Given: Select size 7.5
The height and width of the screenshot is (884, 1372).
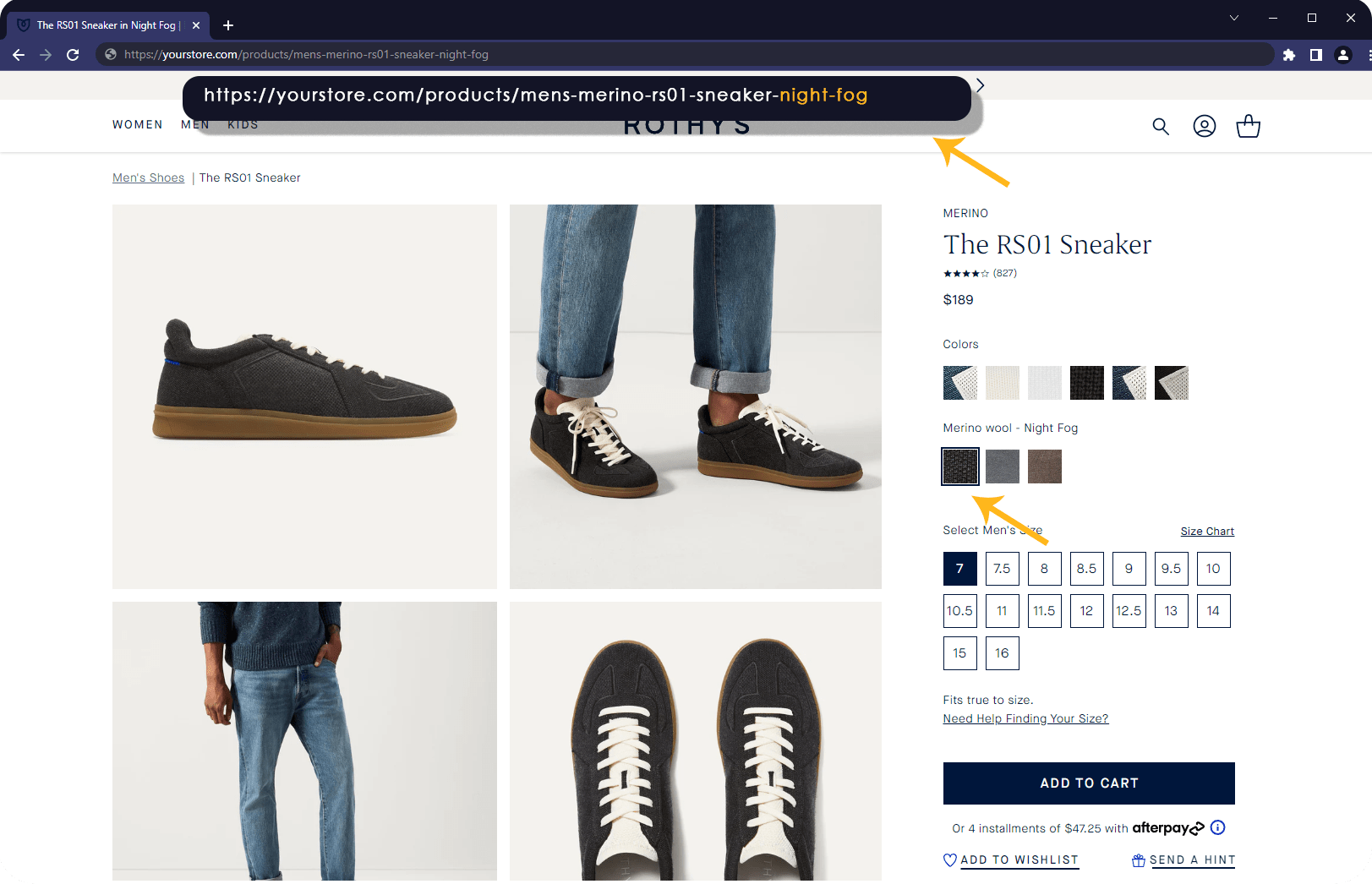Looking at the screenshot, I should point(1003,569).
